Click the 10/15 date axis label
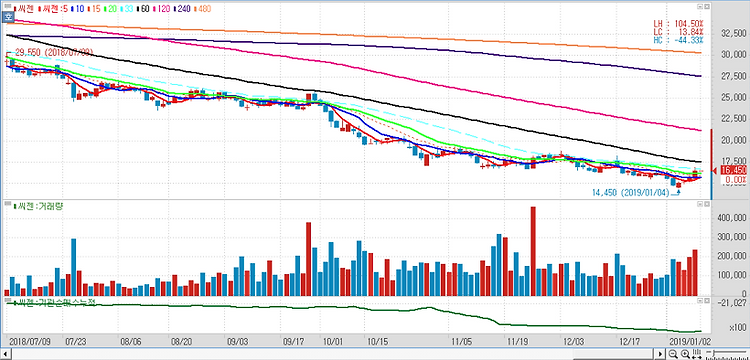Image resolution: width=750 pixels, height=360 pixels. tap(377, 342)
